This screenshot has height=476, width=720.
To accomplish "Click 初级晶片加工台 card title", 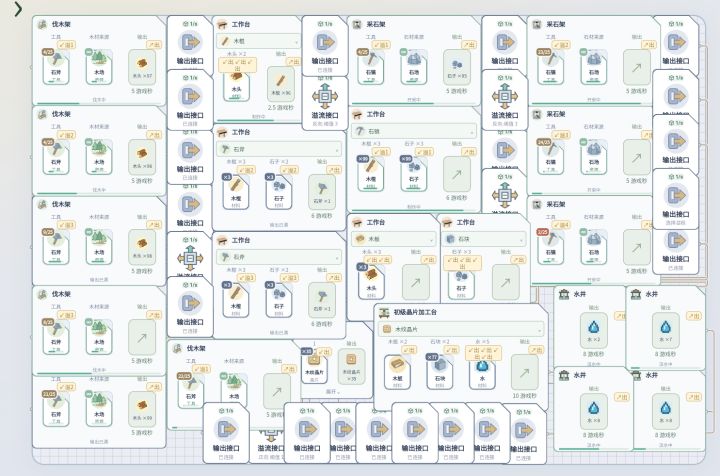I will pos(415,313).
